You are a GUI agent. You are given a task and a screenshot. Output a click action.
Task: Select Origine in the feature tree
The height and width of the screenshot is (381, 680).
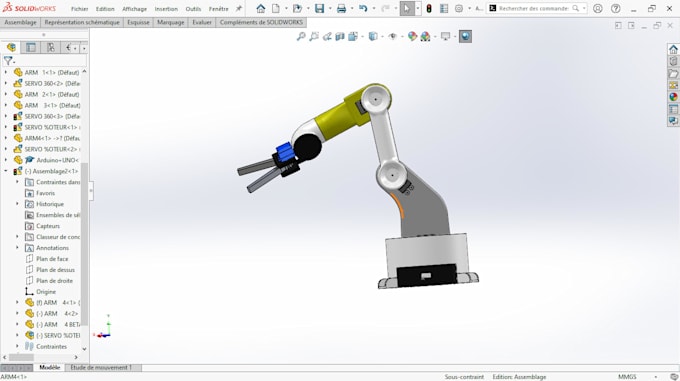coord(46,292)
